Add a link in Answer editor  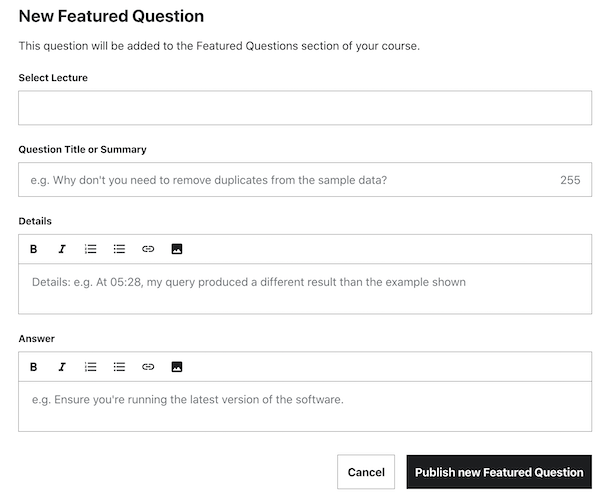[148, 367]
